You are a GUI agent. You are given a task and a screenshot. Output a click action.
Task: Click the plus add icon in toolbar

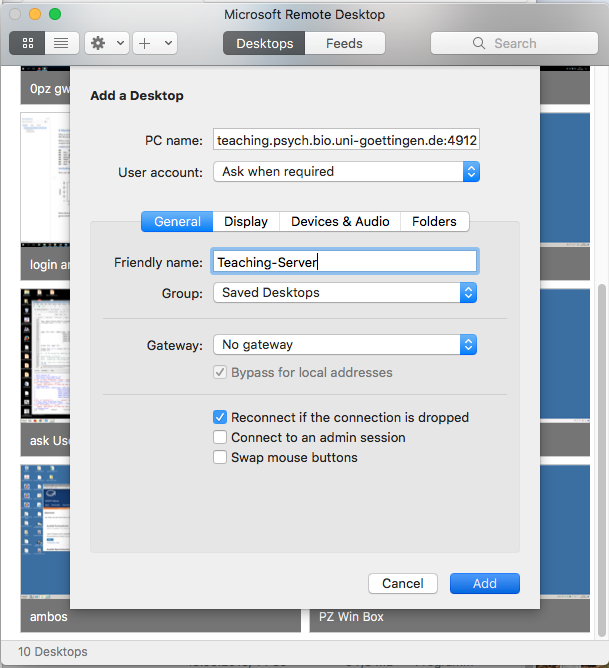[145, 43]
